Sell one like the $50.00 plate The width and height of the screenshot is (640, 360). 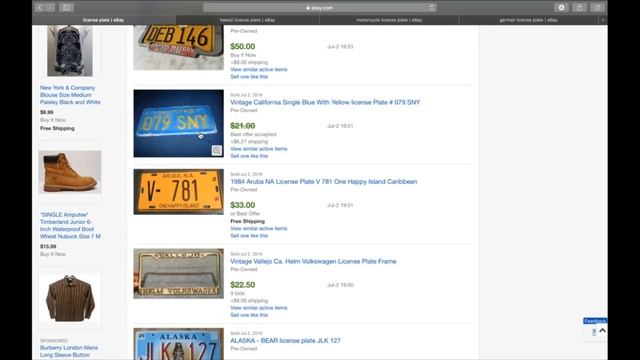[x=249, y=77]
